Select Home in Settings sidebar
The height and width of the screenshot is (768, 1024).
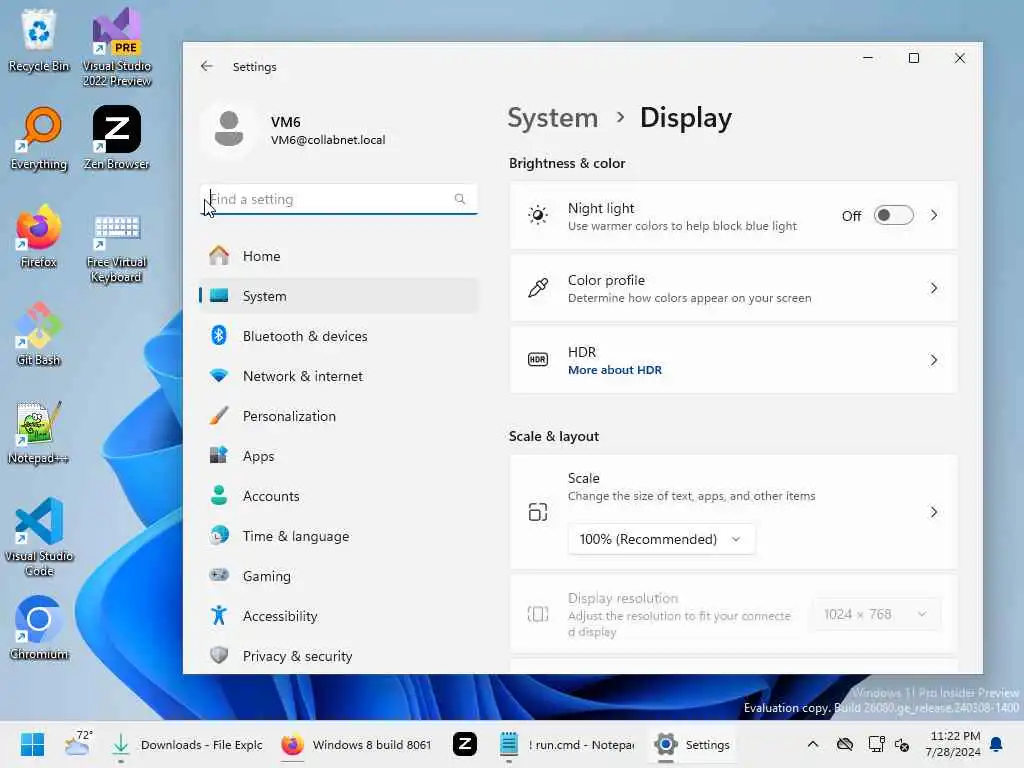(339, 256)
